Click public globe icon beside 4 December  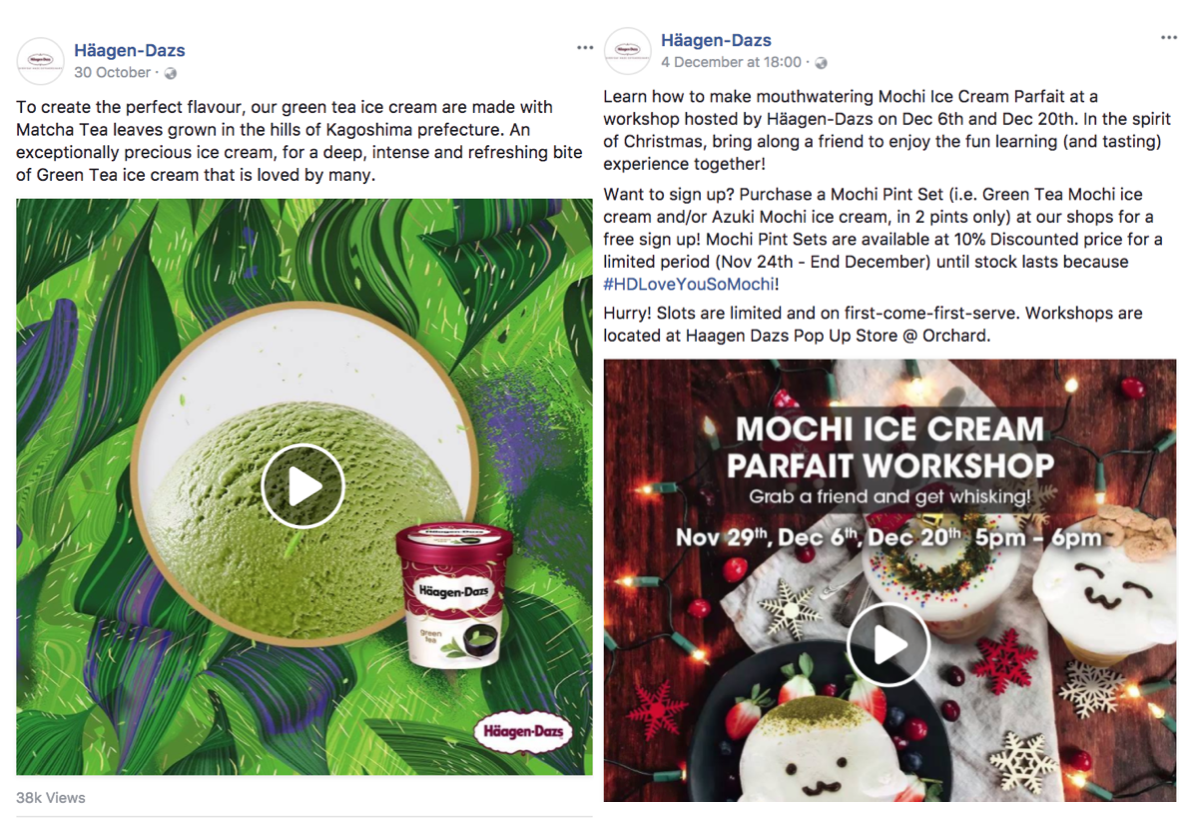point(821,63)
